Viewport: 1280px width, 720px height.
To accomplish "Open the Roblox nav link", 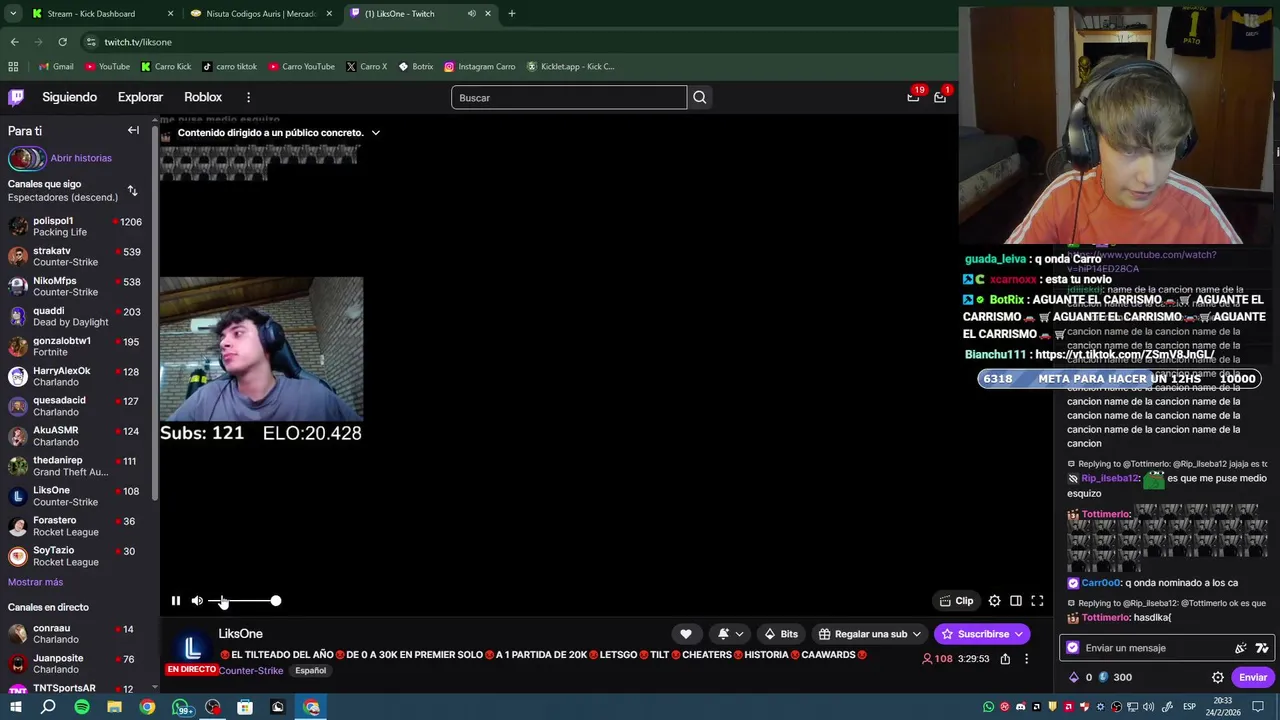I will 203,97.
